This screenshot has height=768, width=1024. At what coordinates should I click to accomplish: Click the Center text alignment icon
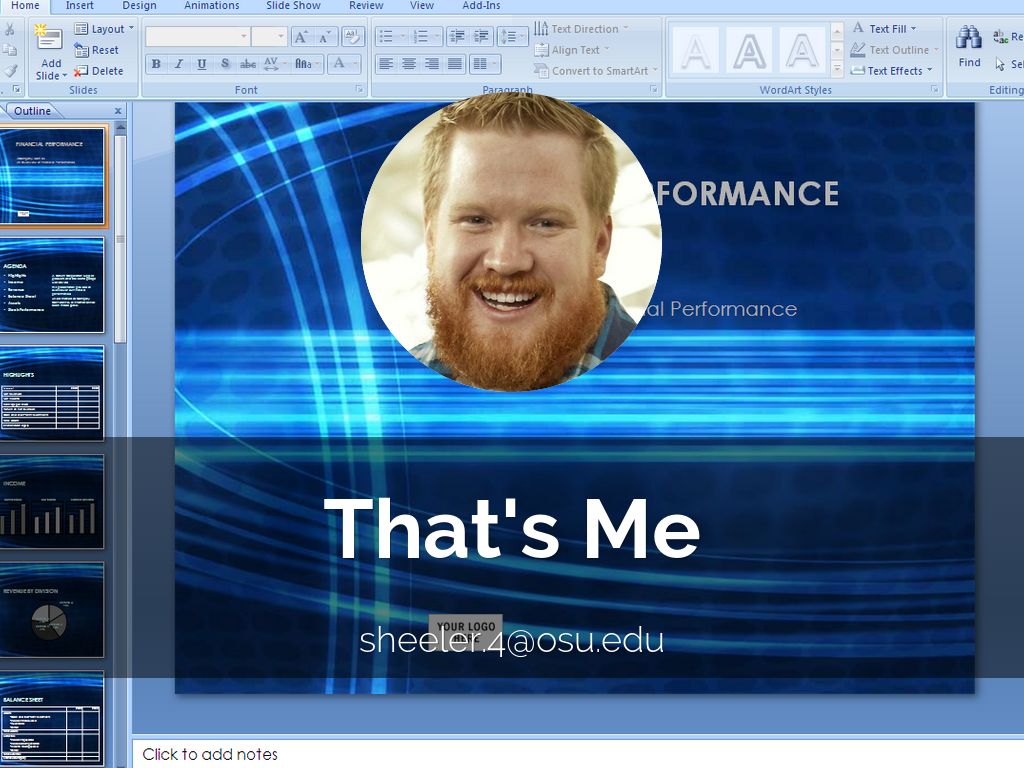point(409,64)
